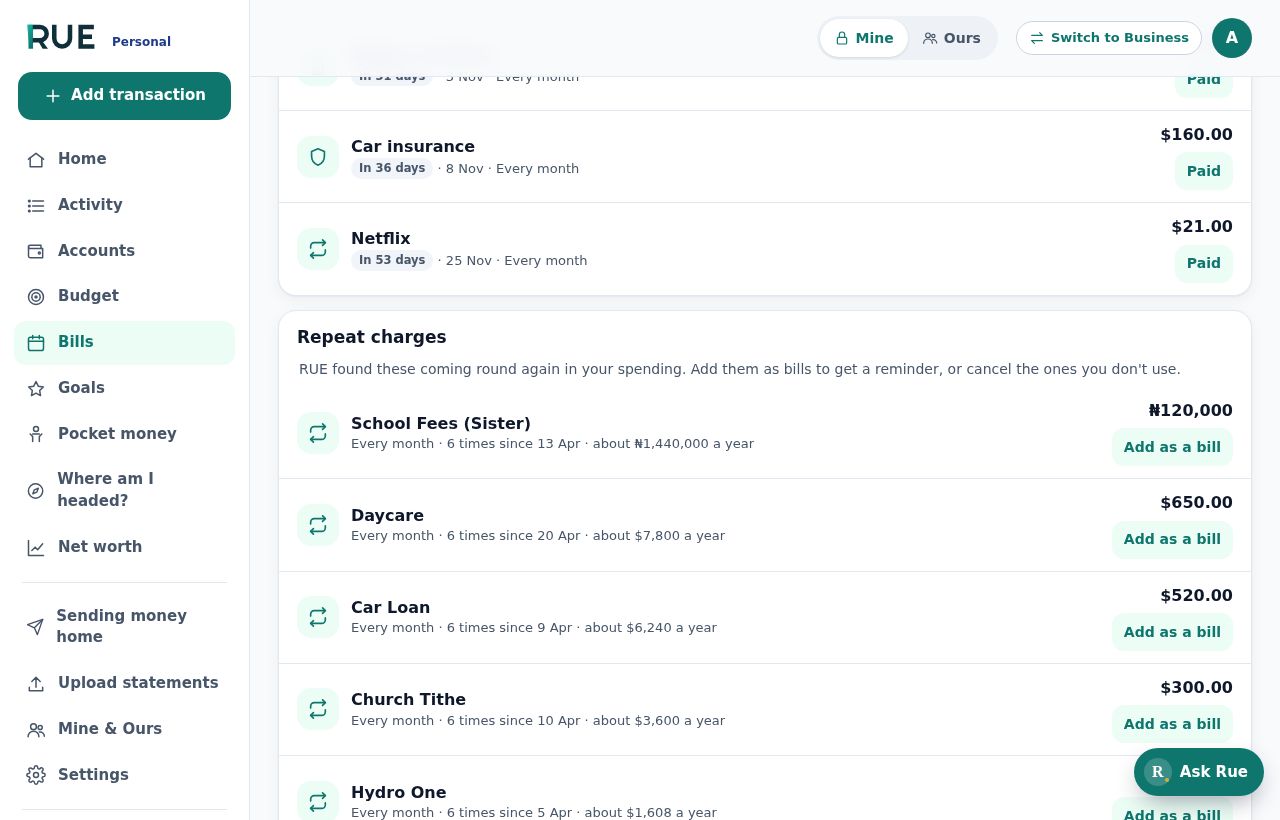1280x820 pixels.
Task: Click the Activity list icon
Action: (36, 205)
